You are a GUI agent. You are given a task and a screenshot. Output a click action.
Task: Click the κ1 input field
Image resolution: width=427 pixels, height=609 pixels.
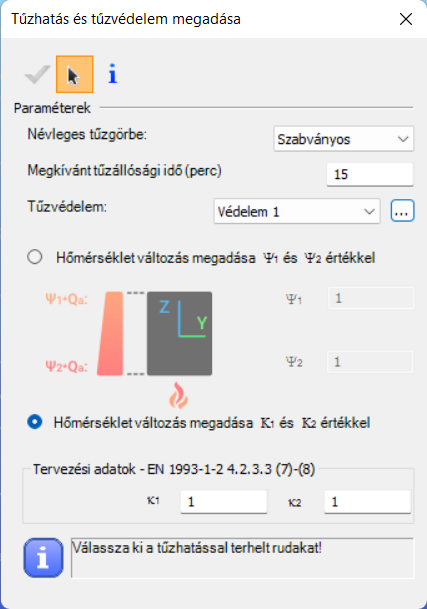coord(224,502)
